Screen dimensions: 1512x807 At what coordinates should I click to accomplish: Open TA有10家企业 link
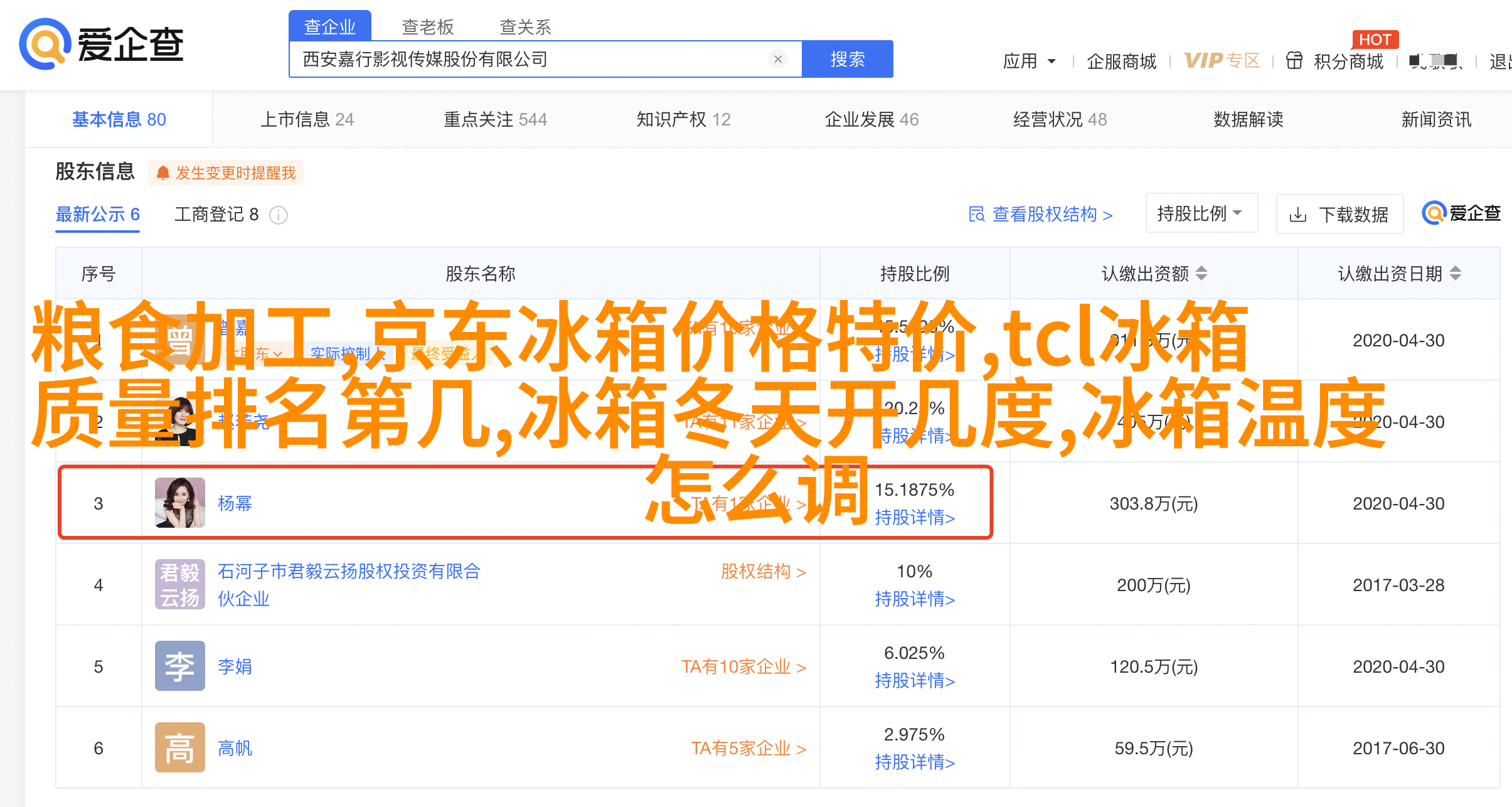tap(744, 666)
